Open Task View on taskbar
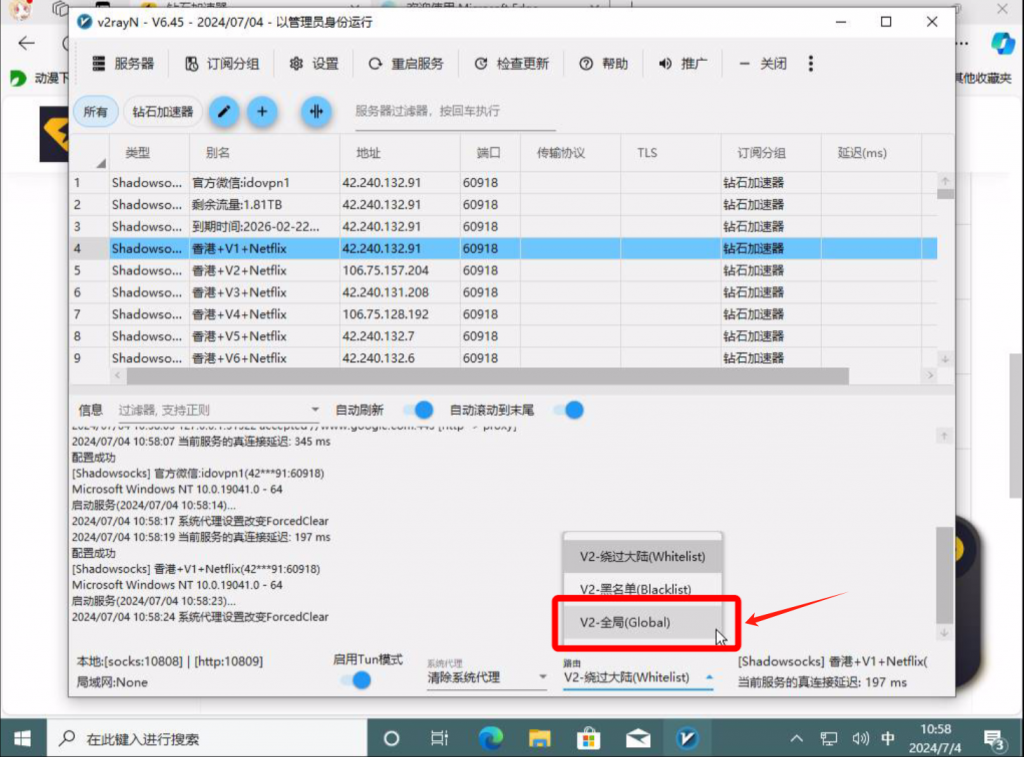 (440, 739)
